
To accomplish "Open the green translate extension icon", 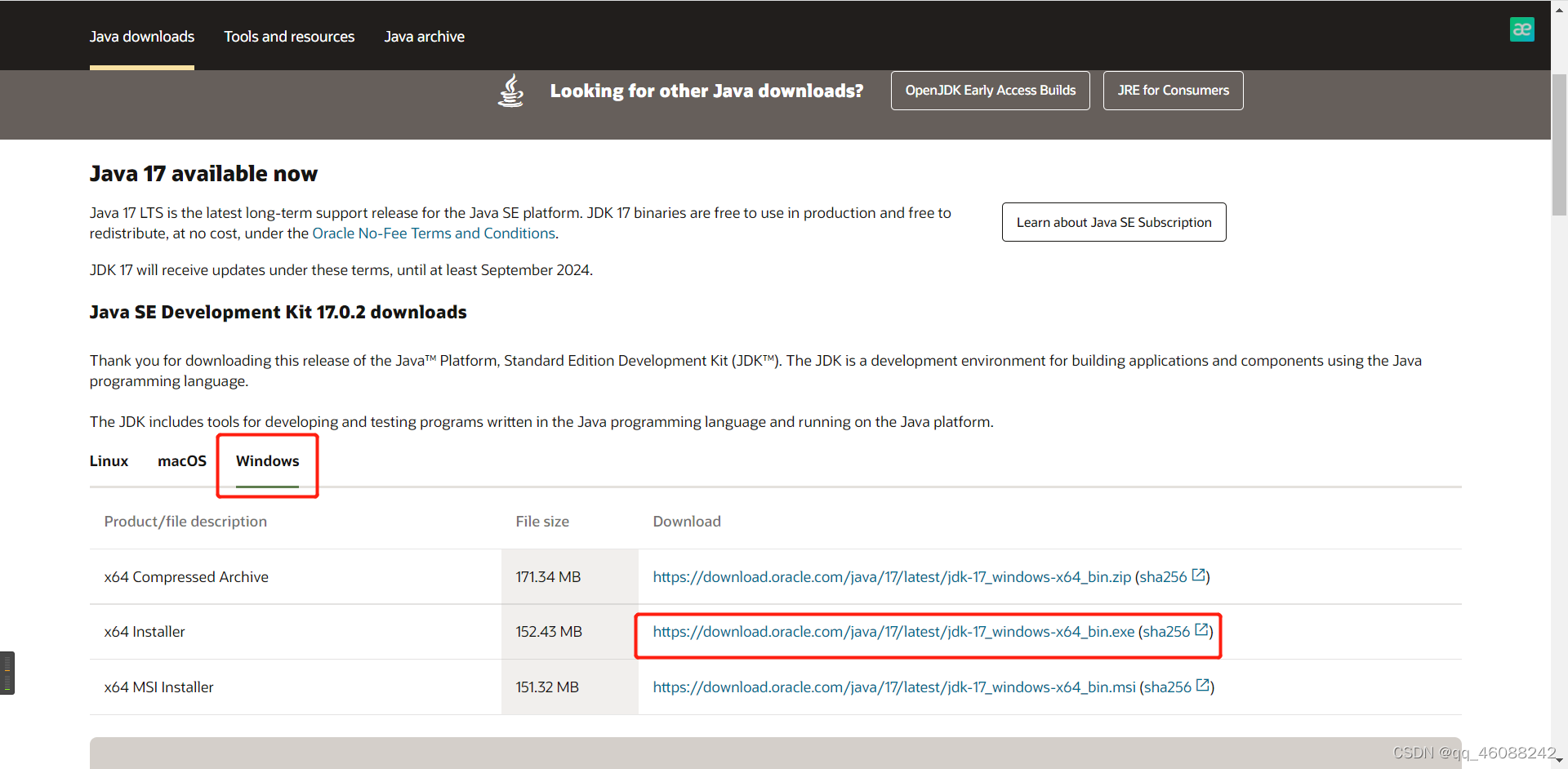I will tap(1522, 29).
